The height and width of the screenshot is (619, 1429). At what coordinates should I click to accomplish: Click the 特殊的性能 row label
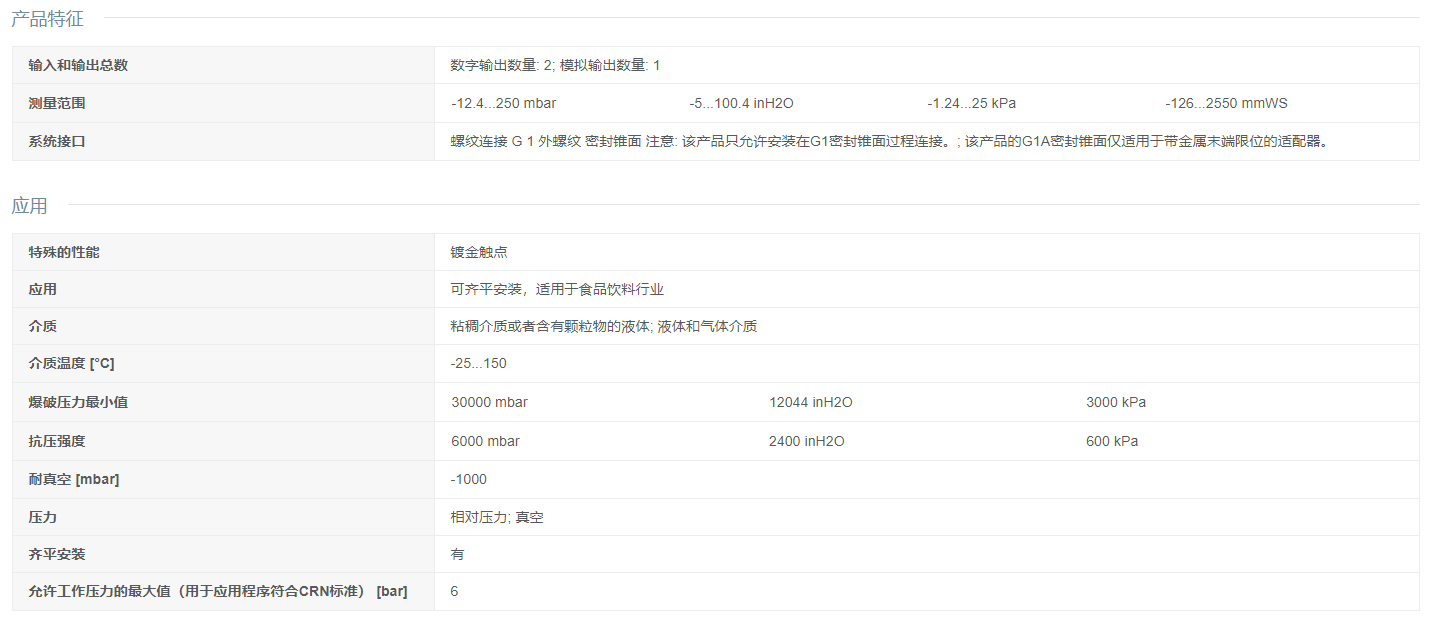[x=64, y=252]
